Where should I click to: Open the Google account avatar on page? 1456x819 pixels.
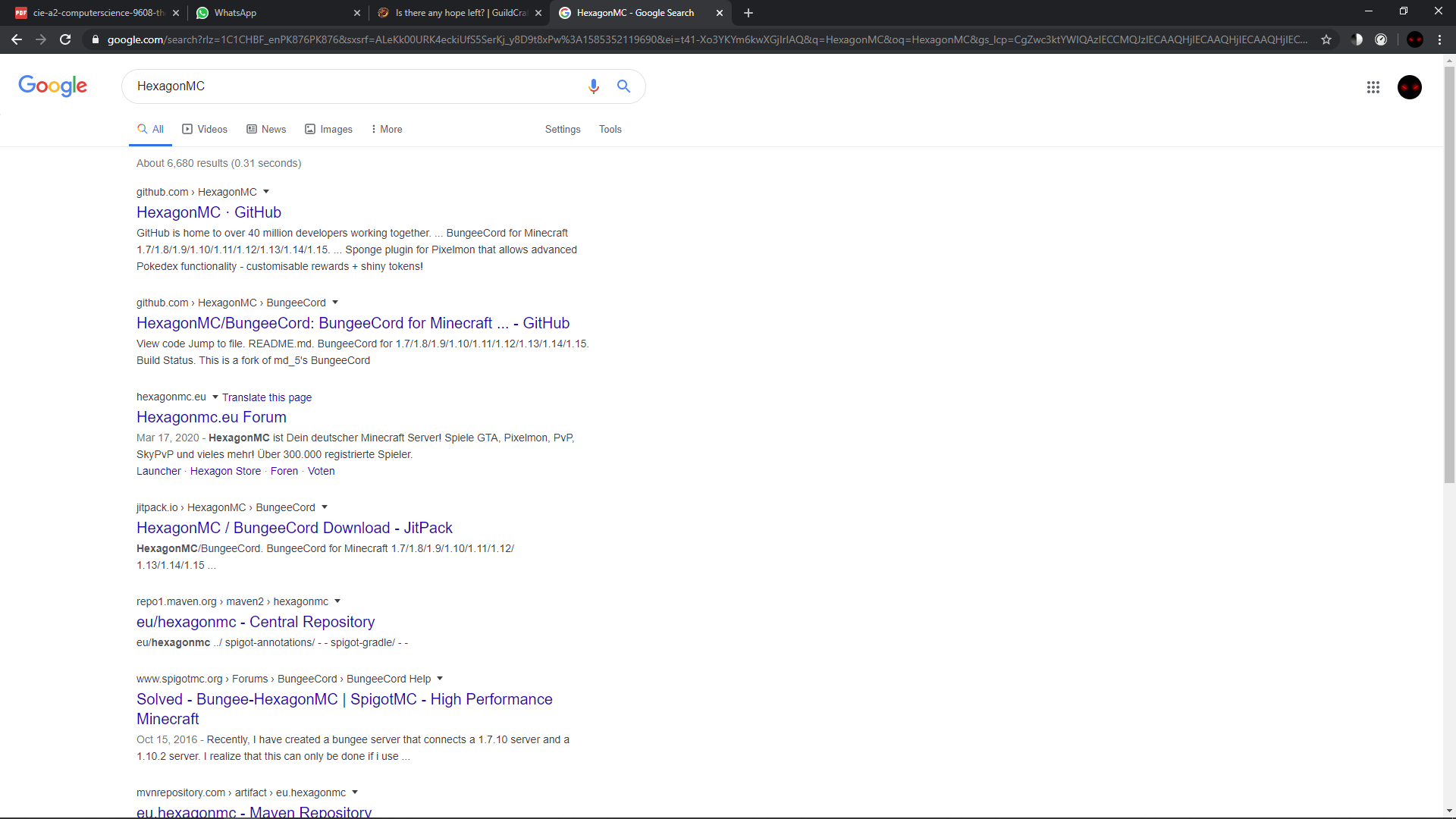pyautogui.click(x=1410, y=87)
